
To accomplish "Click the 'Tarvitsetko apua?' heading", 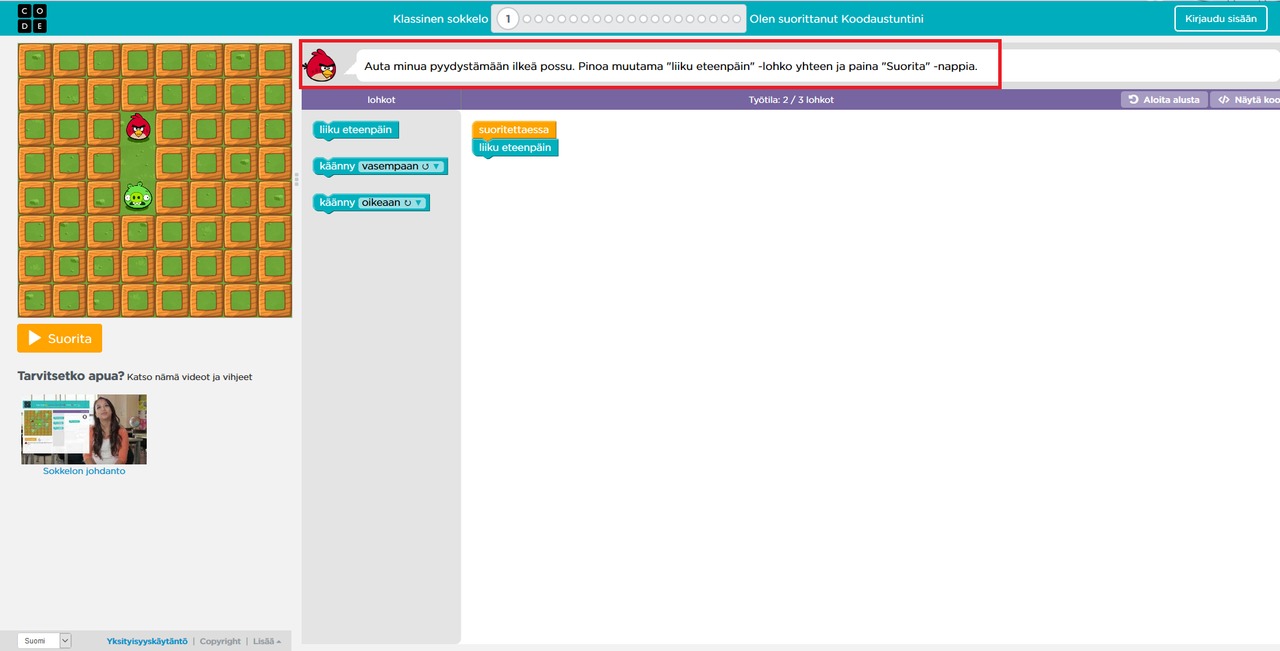I will [x=71, y=376].
